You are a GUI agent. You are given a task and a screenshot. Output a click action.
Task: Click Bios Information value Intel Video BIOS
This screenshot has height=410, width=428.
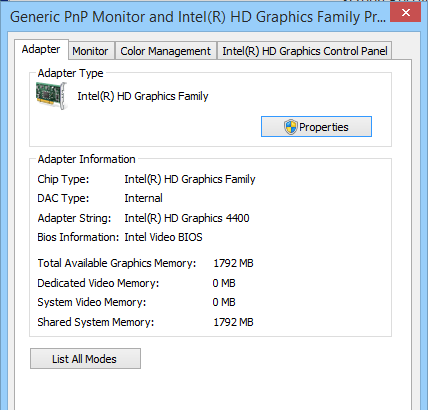coord(163,237)
